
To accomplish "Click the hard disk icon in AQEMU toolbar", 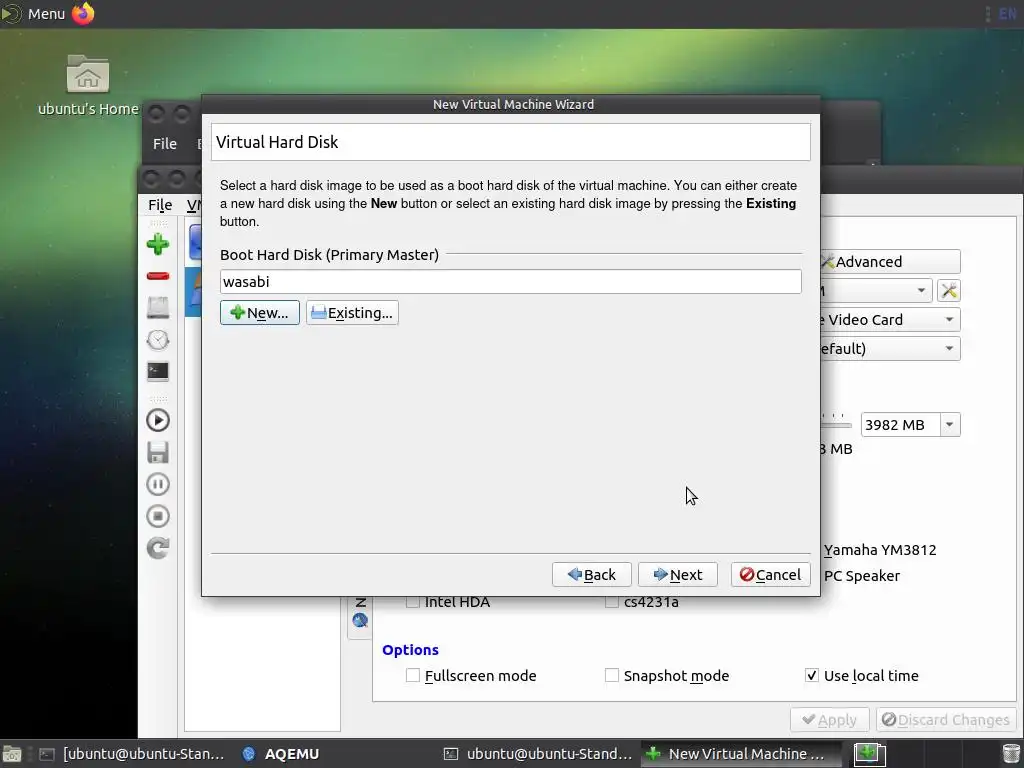I will tap(157, 308).
